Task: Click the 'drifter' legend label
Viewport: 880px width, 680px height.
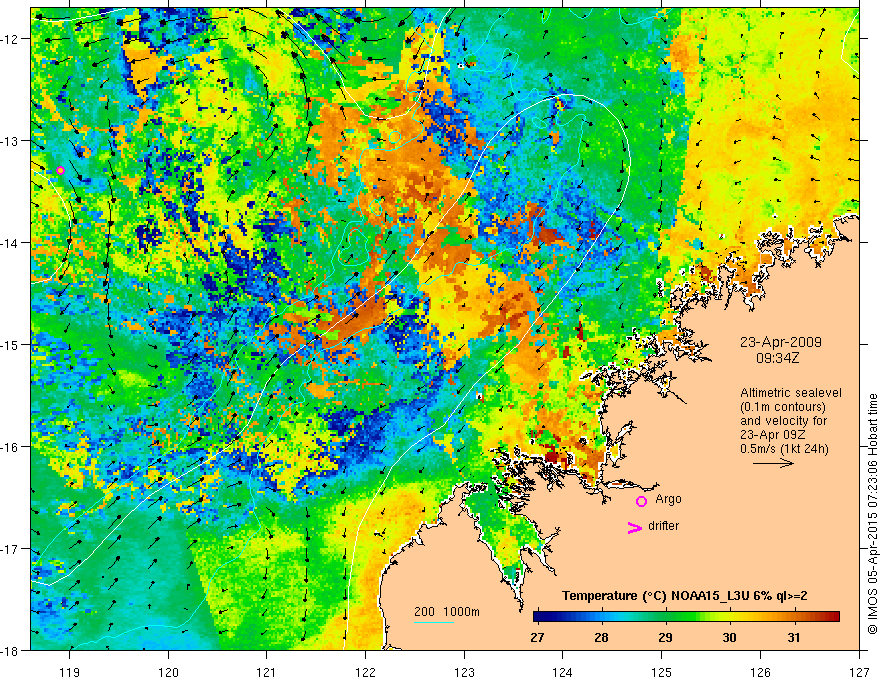Action: point(663,526)
